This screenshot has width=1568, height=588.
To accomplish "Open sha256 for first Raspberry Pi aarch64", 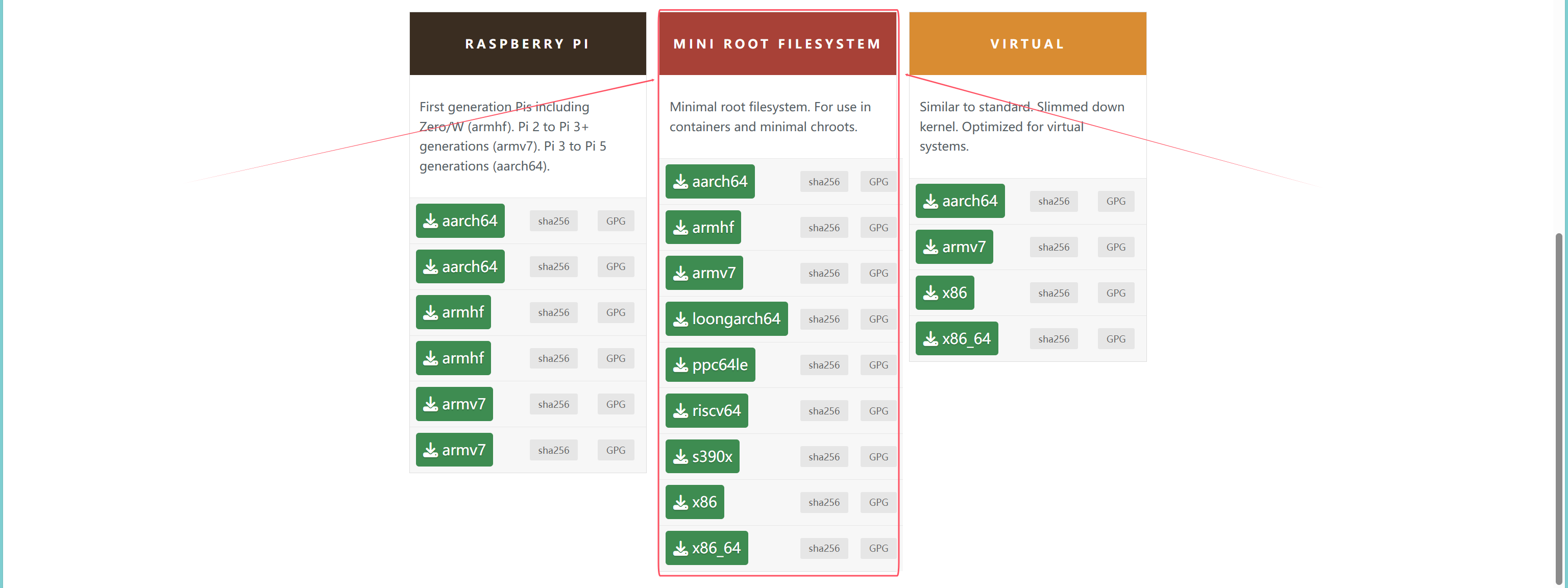I will pos(553,221).
